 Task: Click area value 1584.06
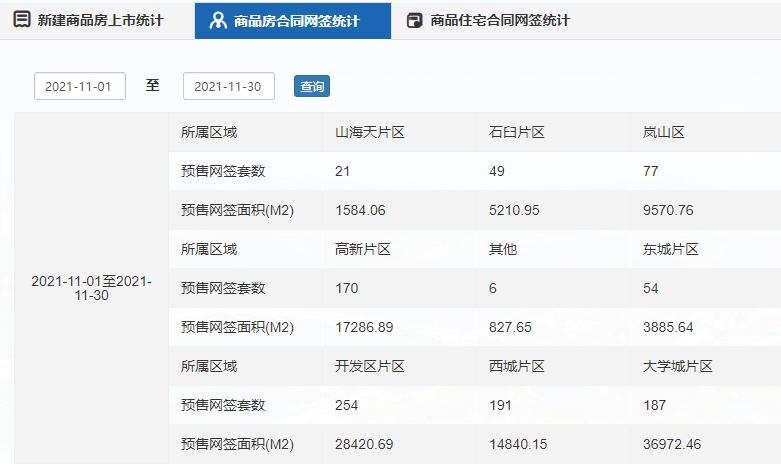coord(360,210)
